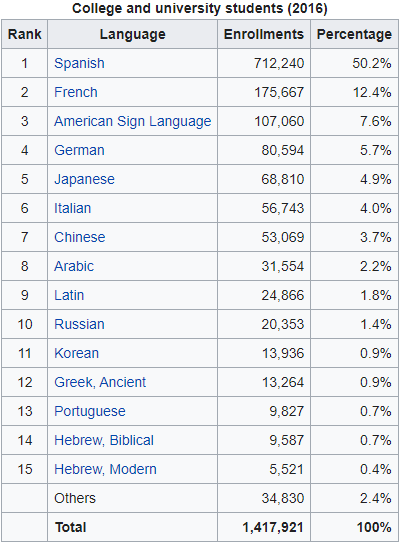Click the Portuguese link
Image resolution: width=400 pixels, height=542 pixels.
point(90,412)
